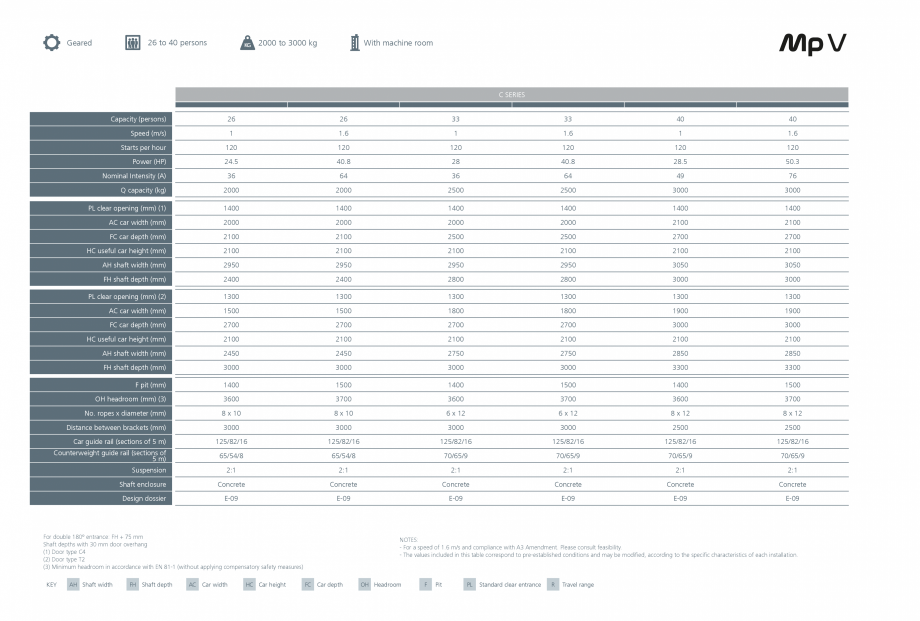Click the Geared gear icon

(50, 43)
